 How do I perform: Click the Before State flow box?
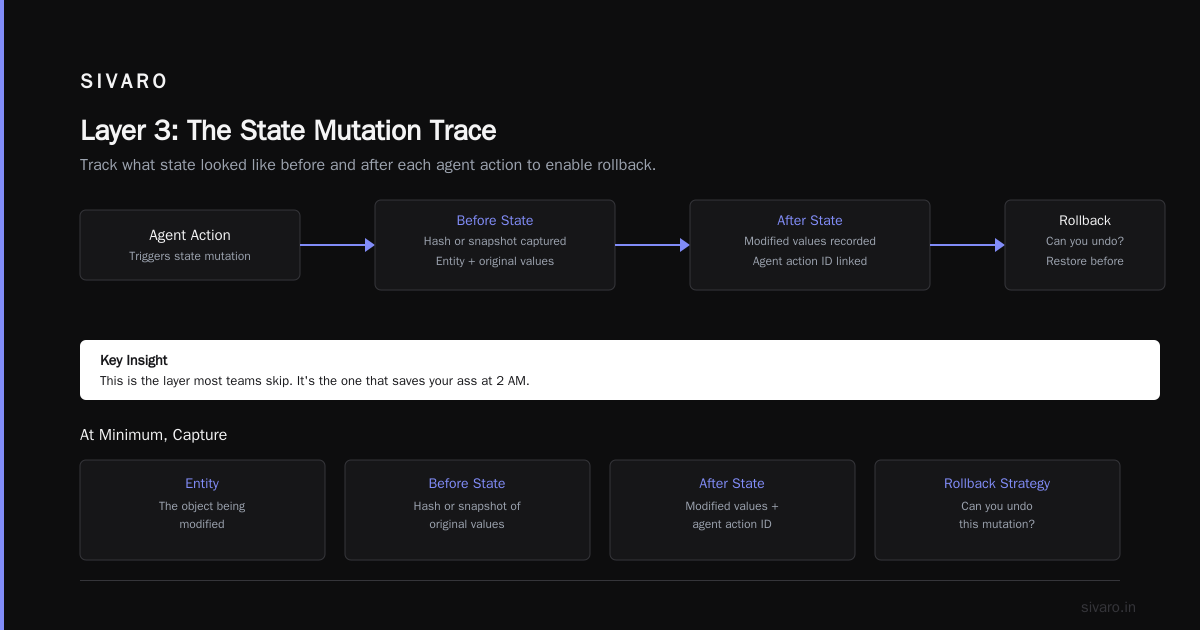point(495,245)
